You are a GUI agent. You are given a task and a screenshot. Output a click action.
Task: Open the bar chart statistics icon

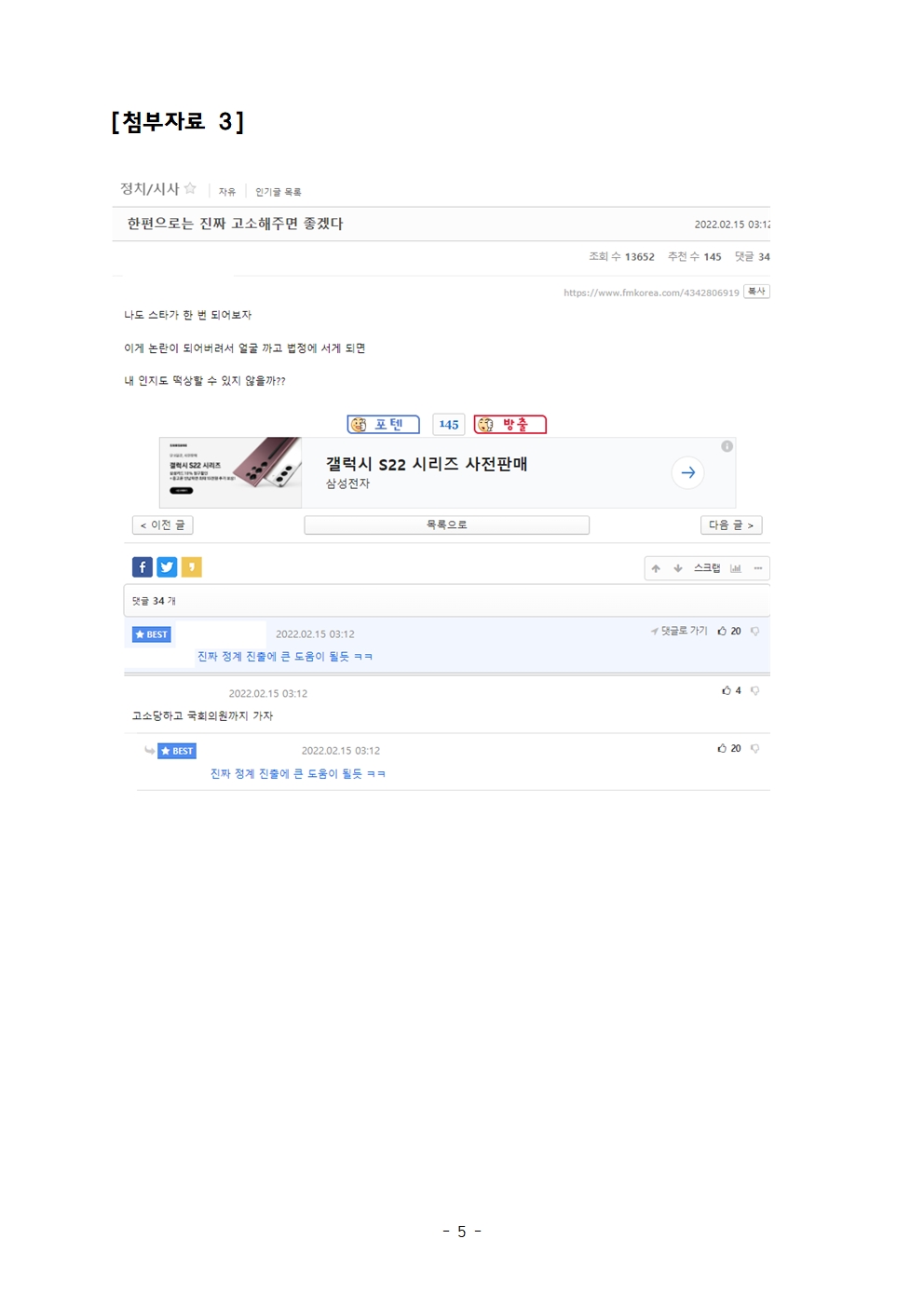pos(736,568)
